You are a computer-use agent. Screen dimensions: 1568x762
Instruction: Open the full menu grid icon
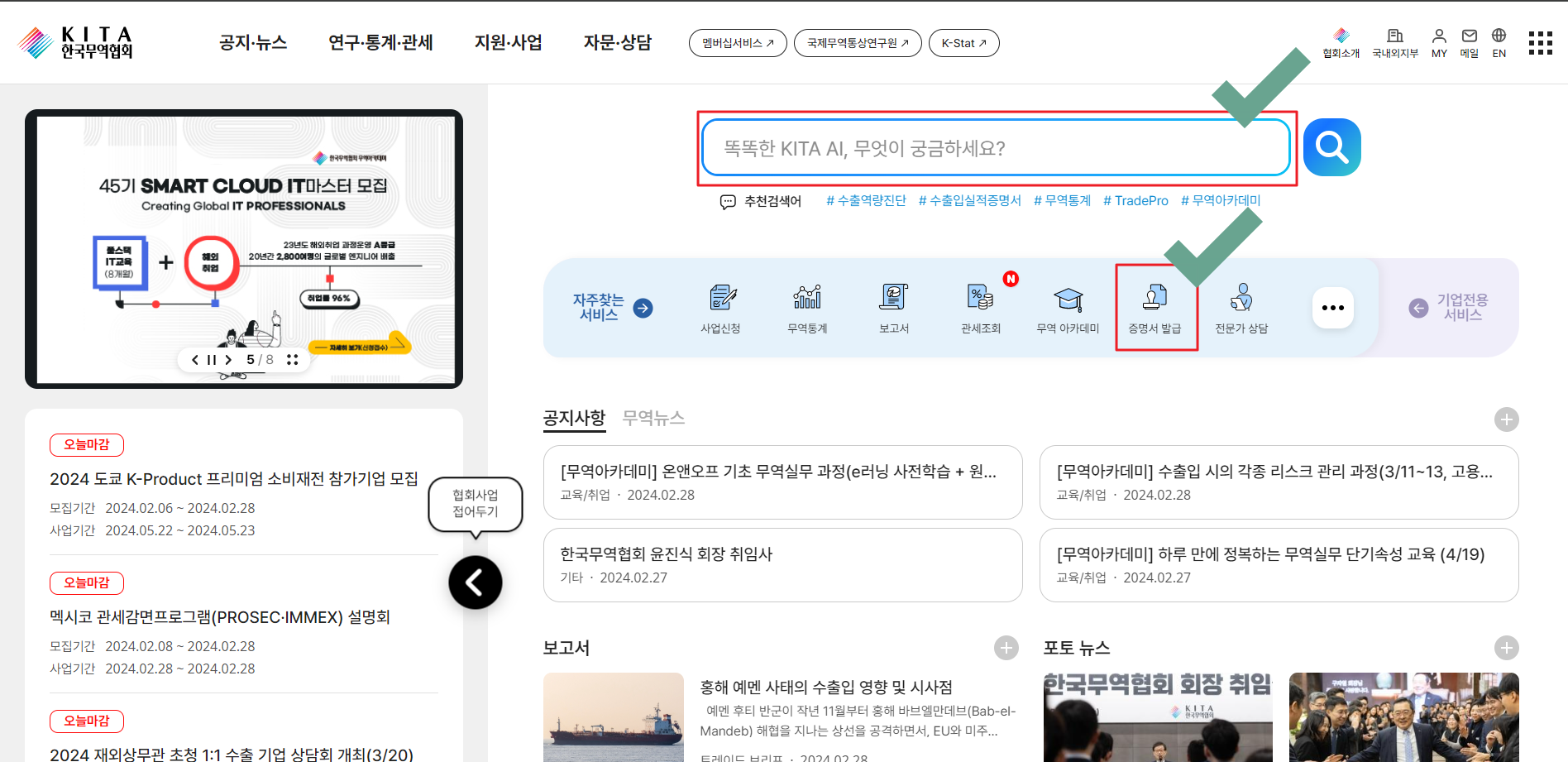point(1540,43)
